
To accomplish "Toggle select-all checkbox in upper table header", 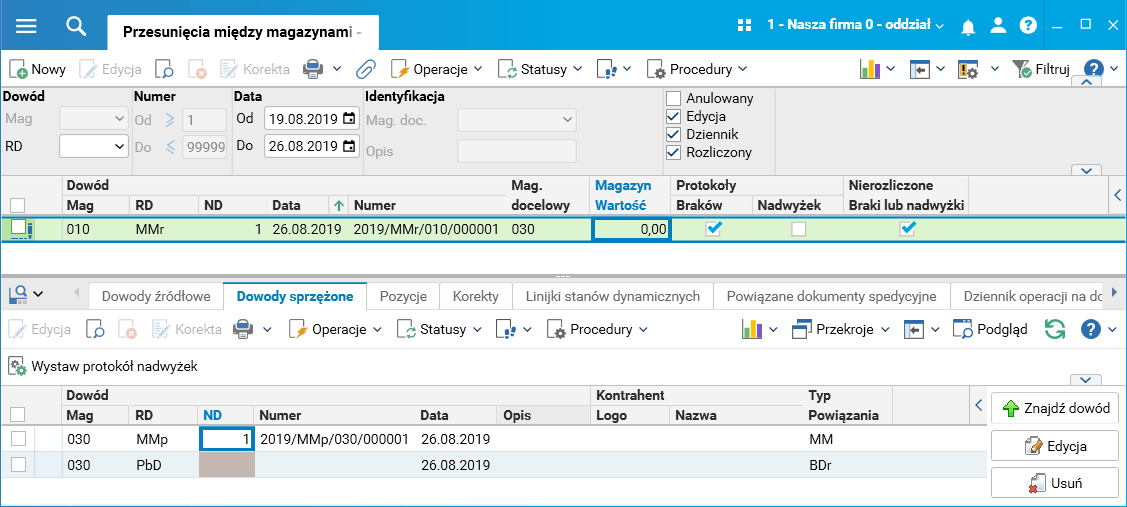I will tap(17, 205).
